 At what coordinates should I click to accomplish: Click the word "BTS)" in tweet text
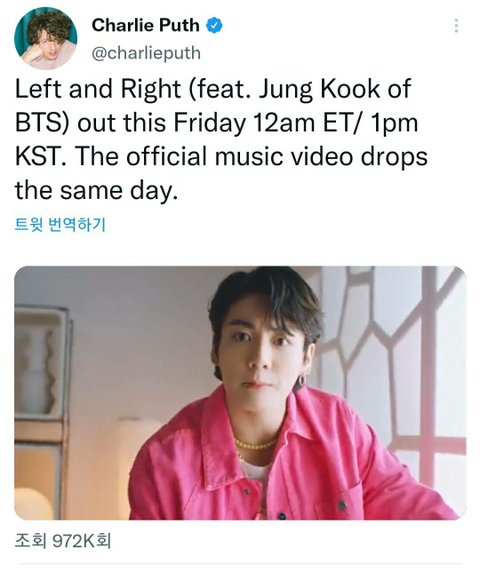[42, 123]
